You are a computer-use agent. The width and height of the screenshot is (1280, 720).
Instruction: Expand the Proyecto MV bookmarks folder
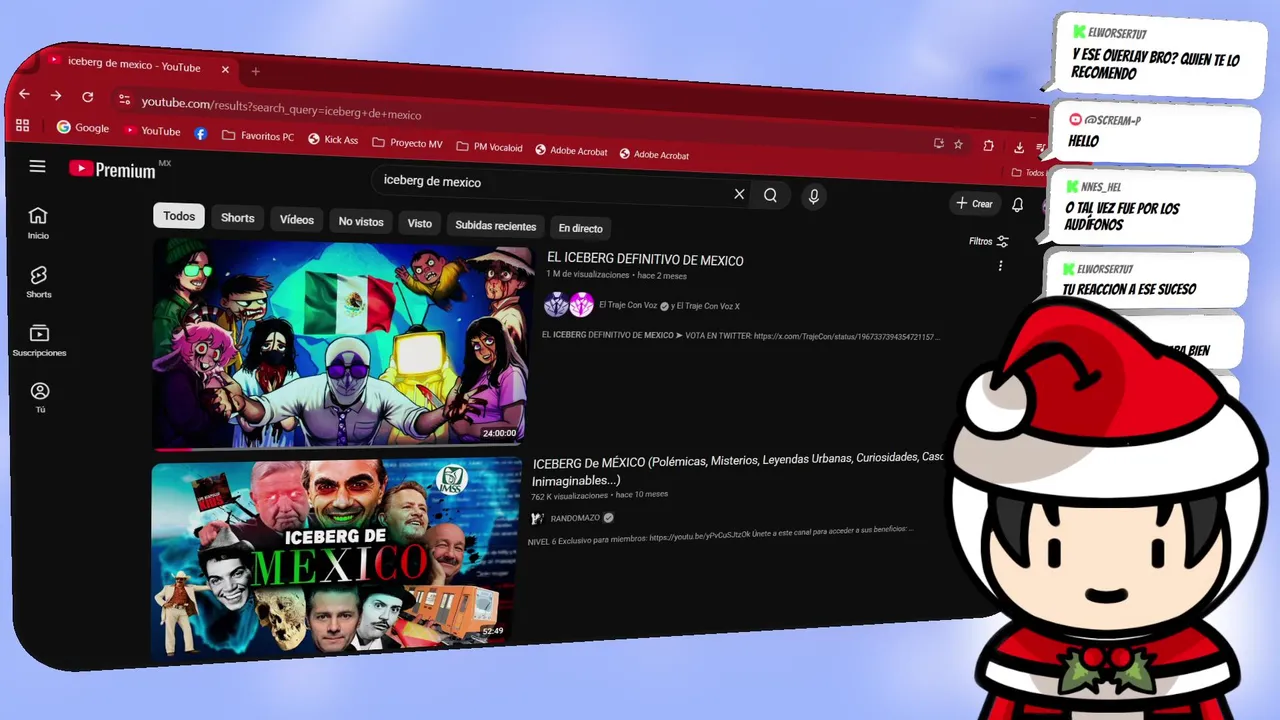tap(407, 143)
